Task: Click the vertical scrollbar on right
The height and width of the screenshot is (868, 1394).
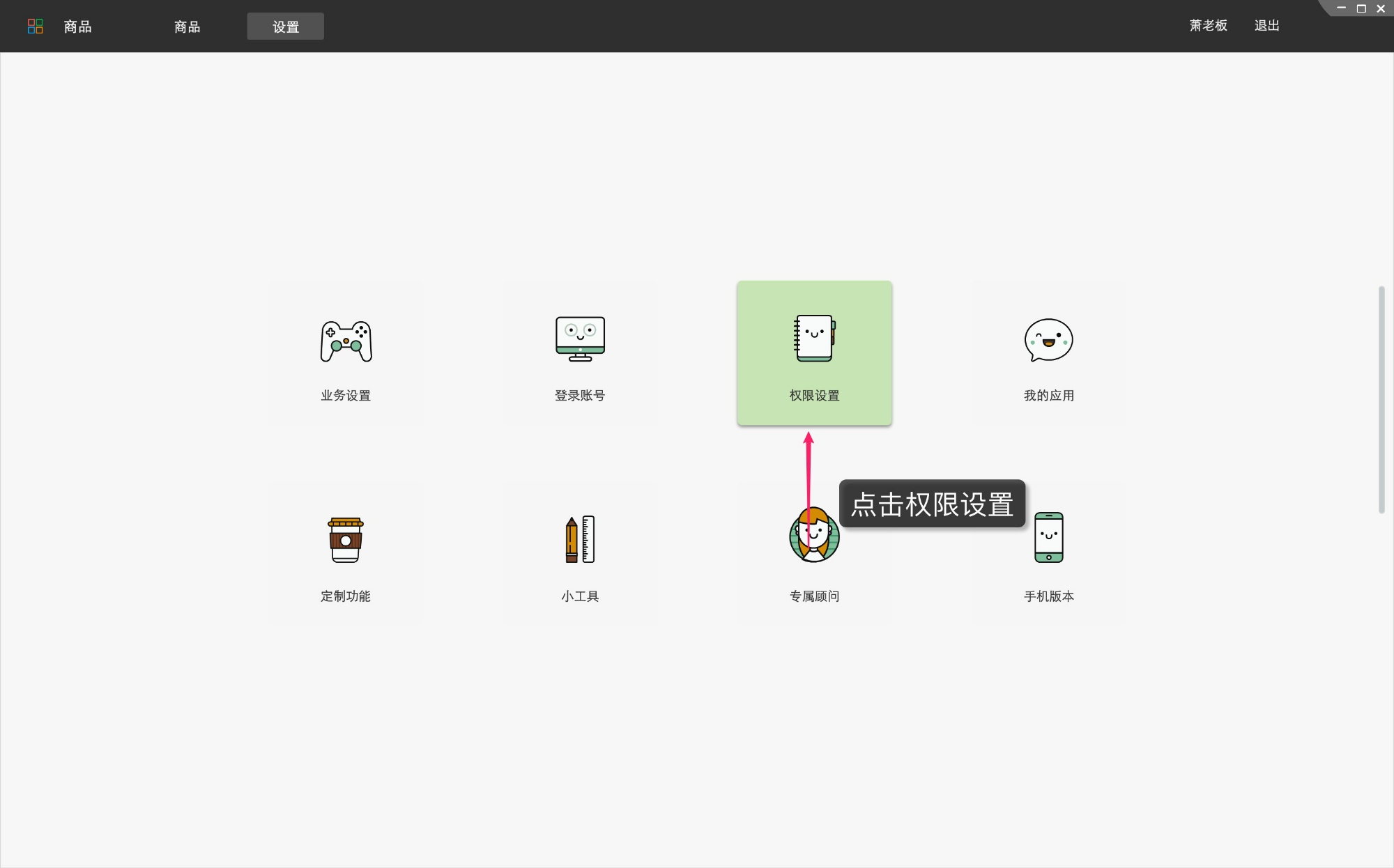Action: [1381, 399]
